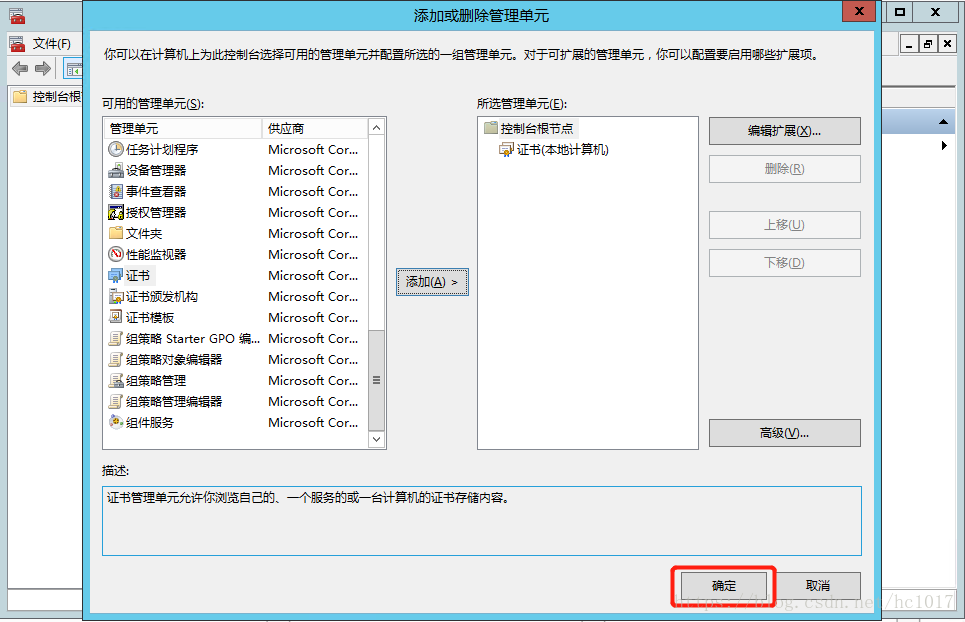Image resolution: width=965 pixels, height=622 pixels.
Task: Close the inner MMC child window
Action: (x=947, y=44)
